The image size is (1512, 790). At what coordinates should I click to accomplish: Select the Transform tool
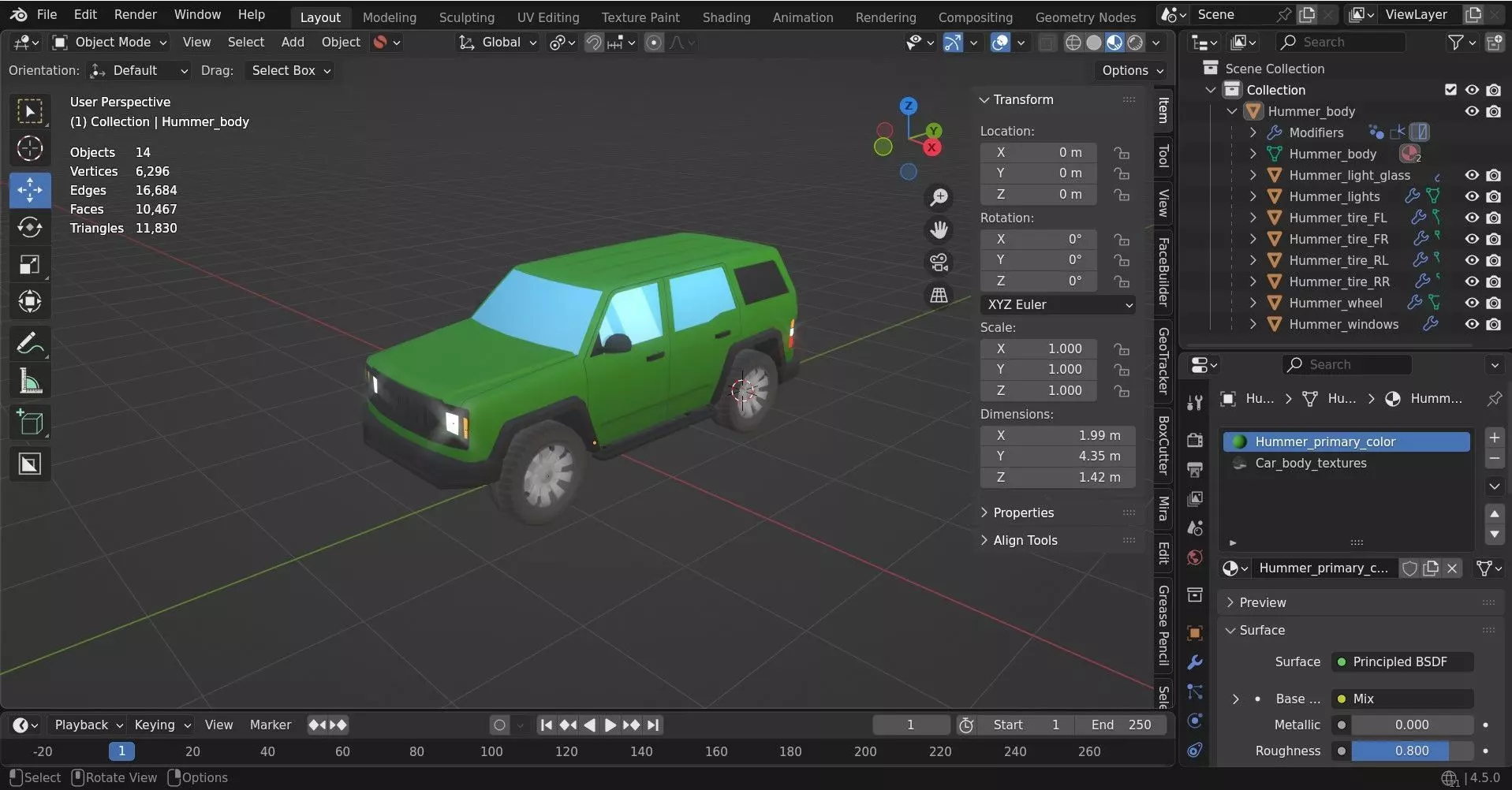(x=30, y=302)
